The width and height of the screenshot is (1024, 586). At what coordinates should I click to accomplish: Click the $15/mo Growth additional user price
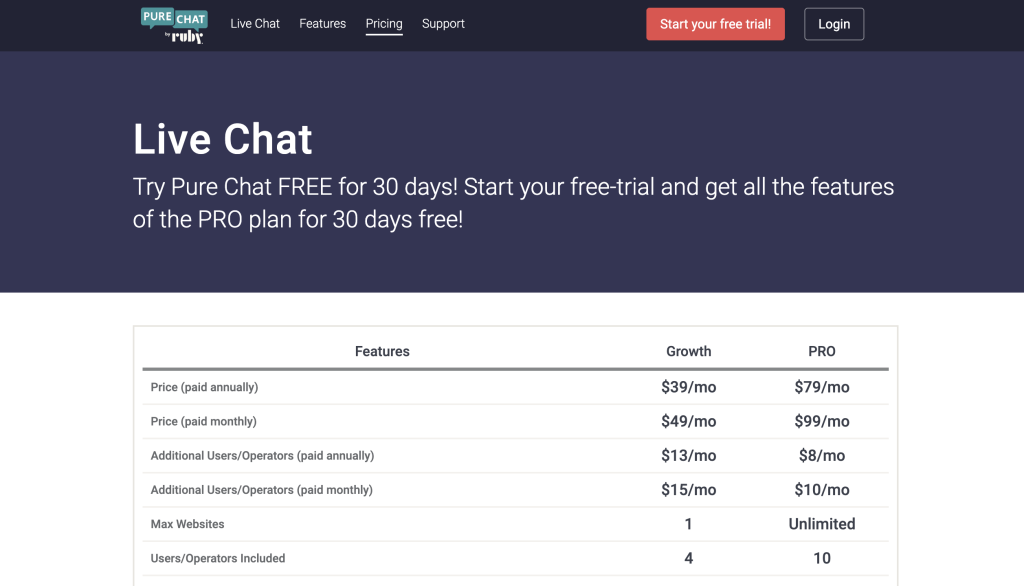[688, 490]
